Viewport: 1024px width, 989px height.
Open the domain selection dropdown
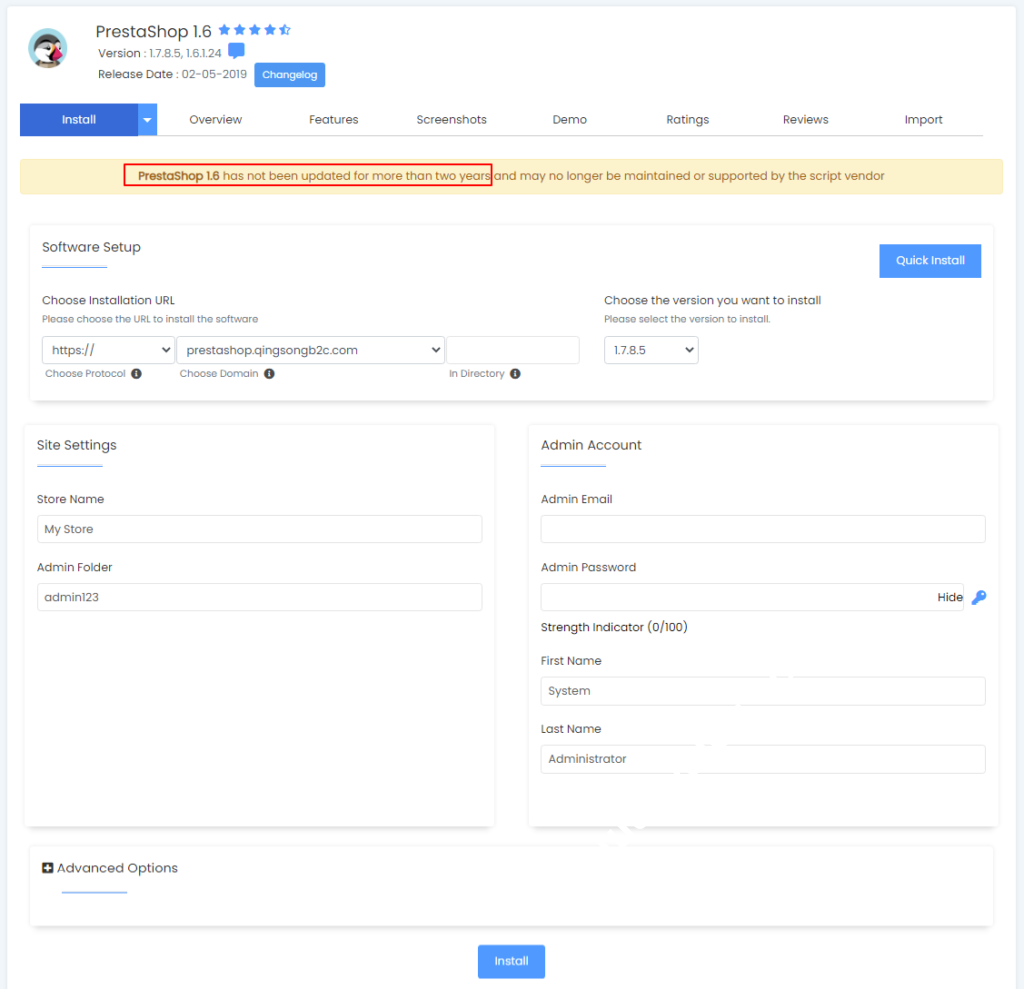coord(310,350)
